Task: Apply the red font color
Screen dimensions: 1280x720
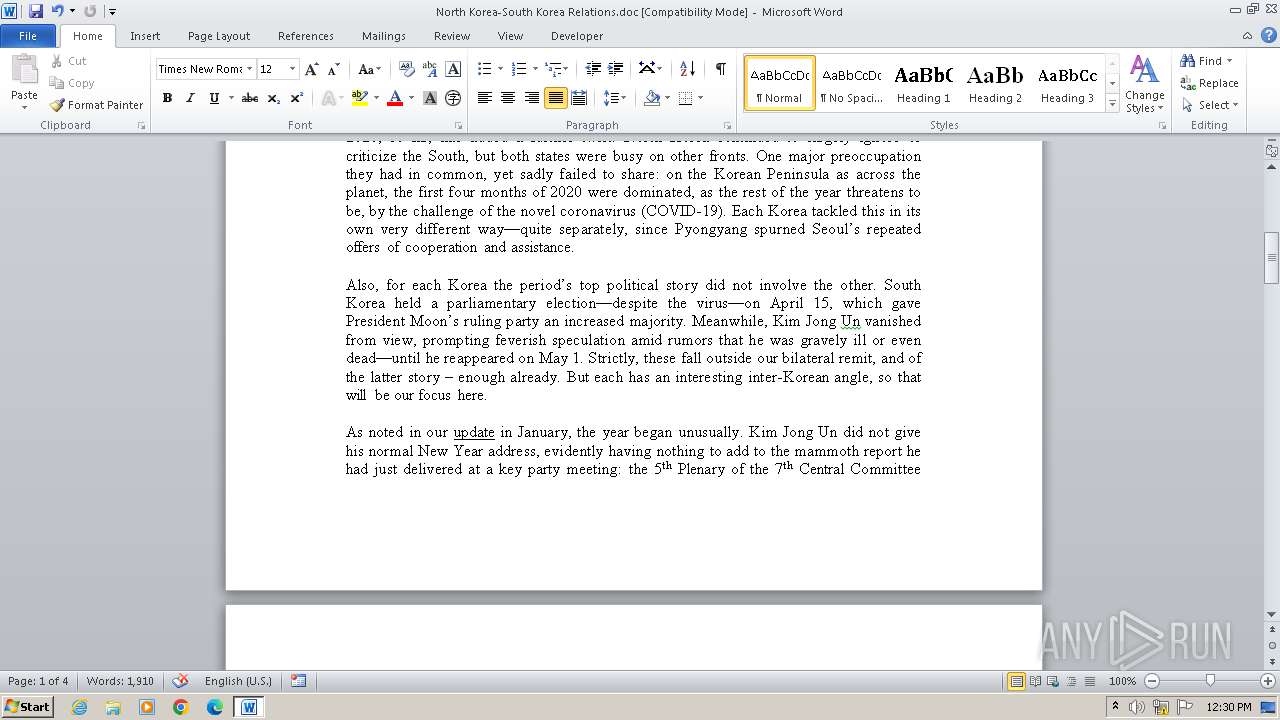Action: point(395,98)
